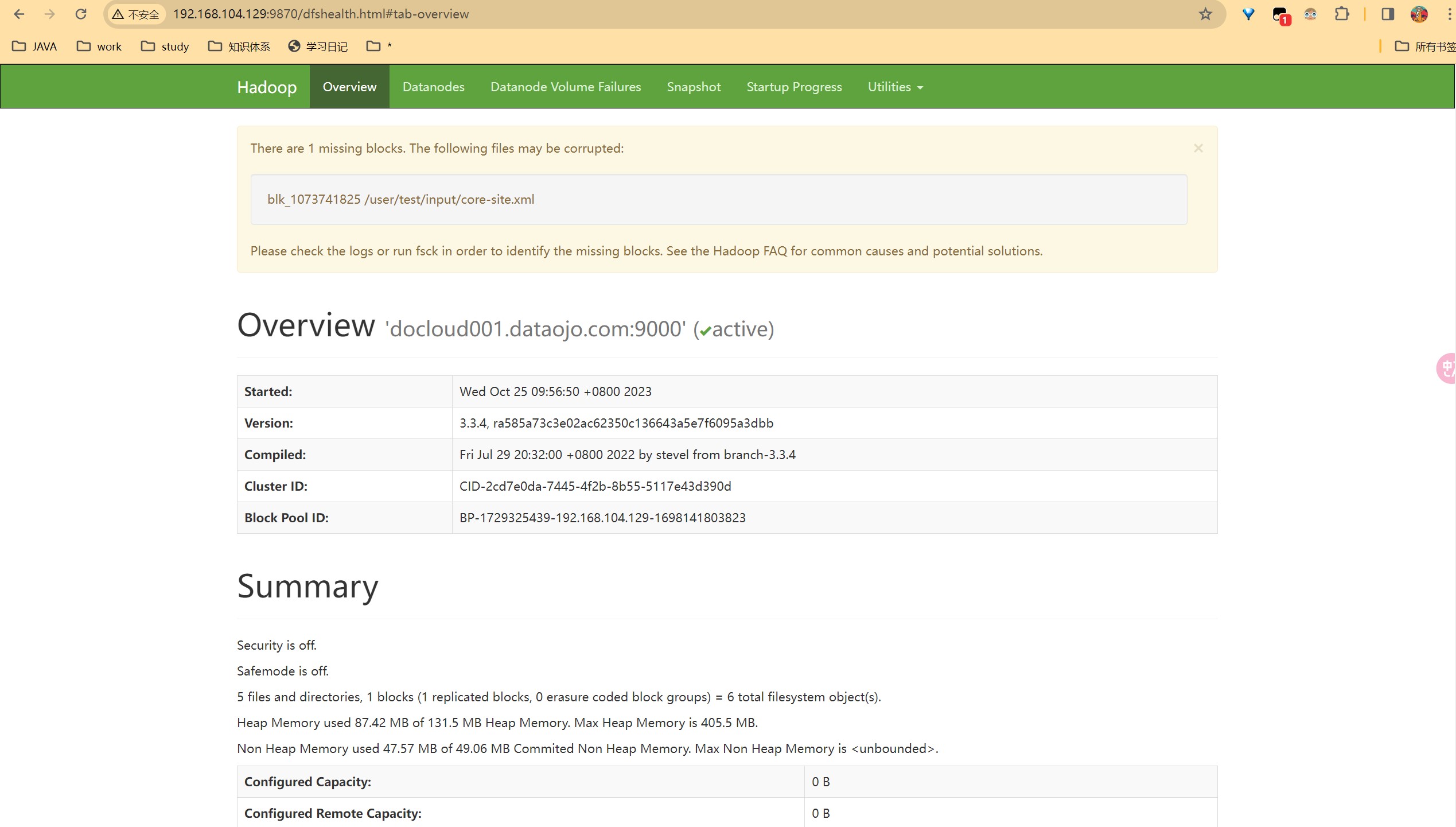This screenshot has height=827, width=1456.
Task: Reload the page with refresh icon
Action: (x=81, y=14)
